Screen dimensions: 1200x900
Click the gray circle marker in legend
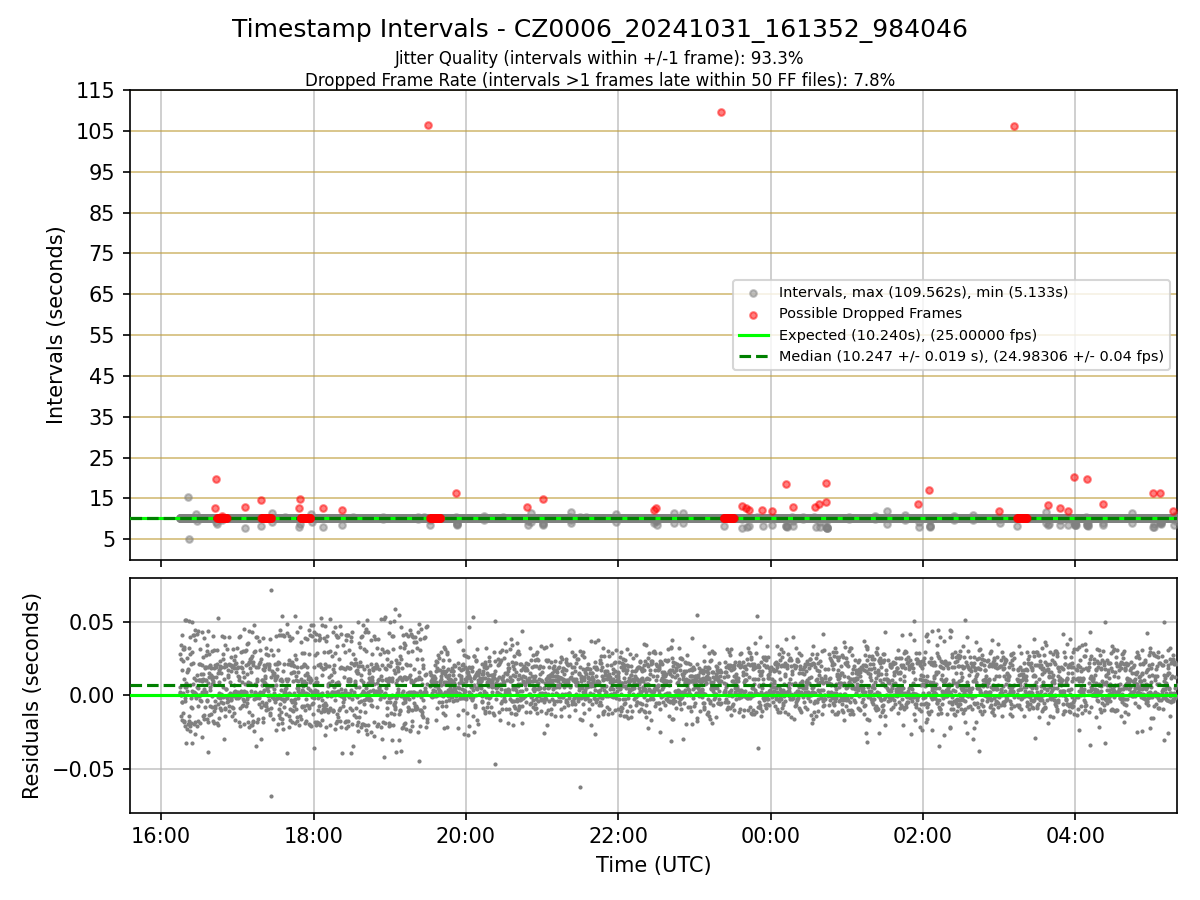pyautogui.click(x=753, y=293)
